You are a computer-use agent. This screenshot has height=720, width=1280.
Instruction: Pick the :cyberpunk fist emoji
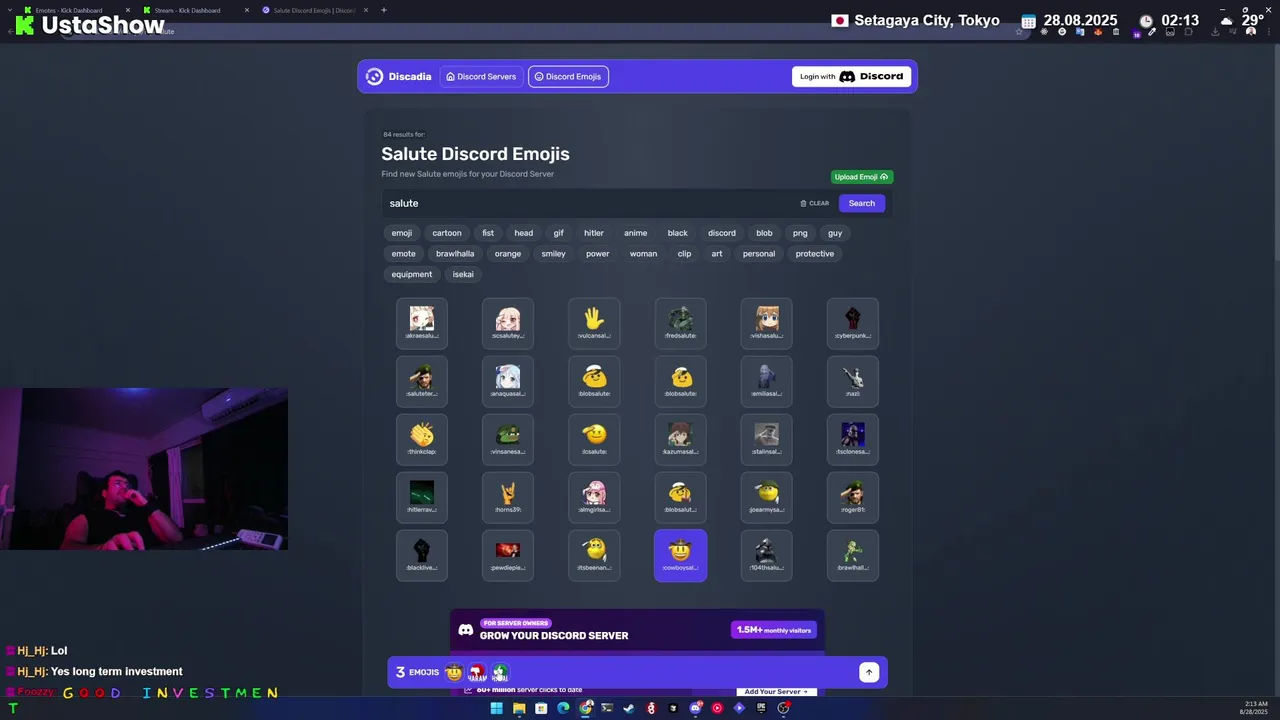coord(853,323)
